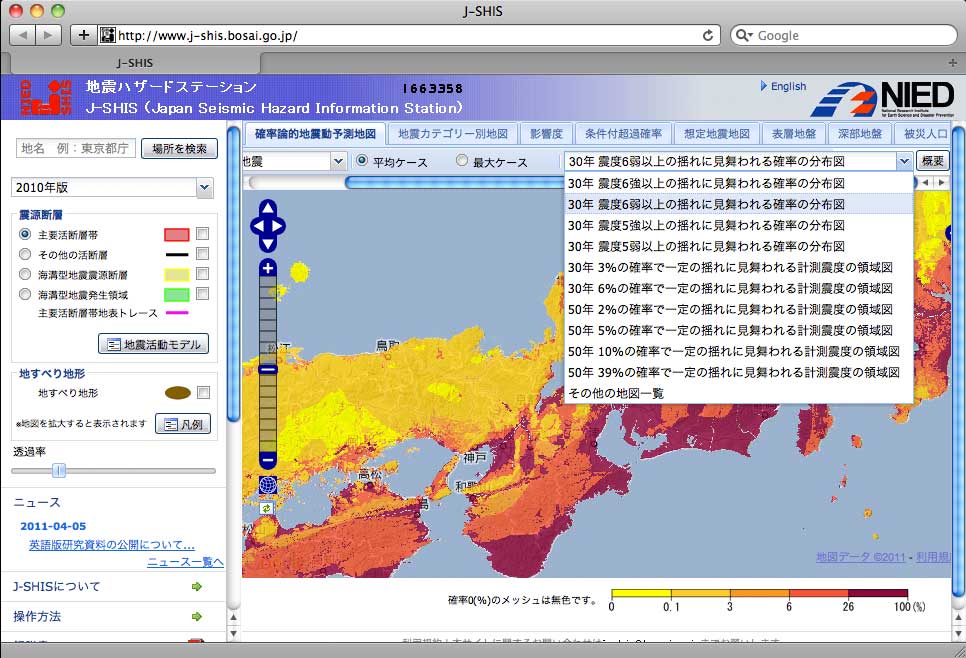This screenshot has width=966, height=658.
Task: Pan the map up with arrow
Action: click(267, 208)
